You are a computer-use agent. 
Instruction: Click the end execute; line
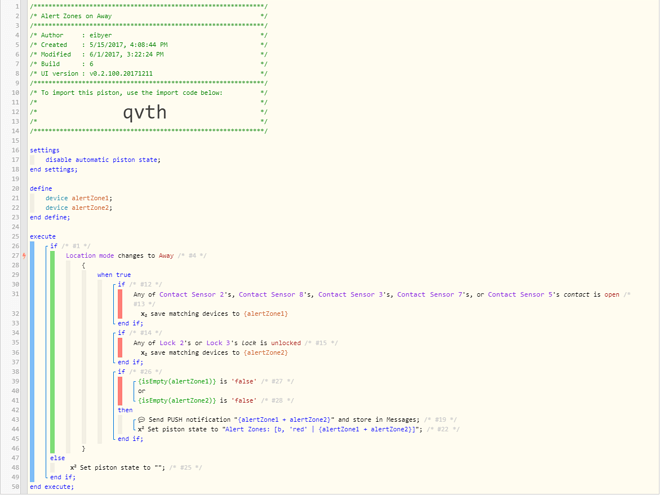point(52,487)
